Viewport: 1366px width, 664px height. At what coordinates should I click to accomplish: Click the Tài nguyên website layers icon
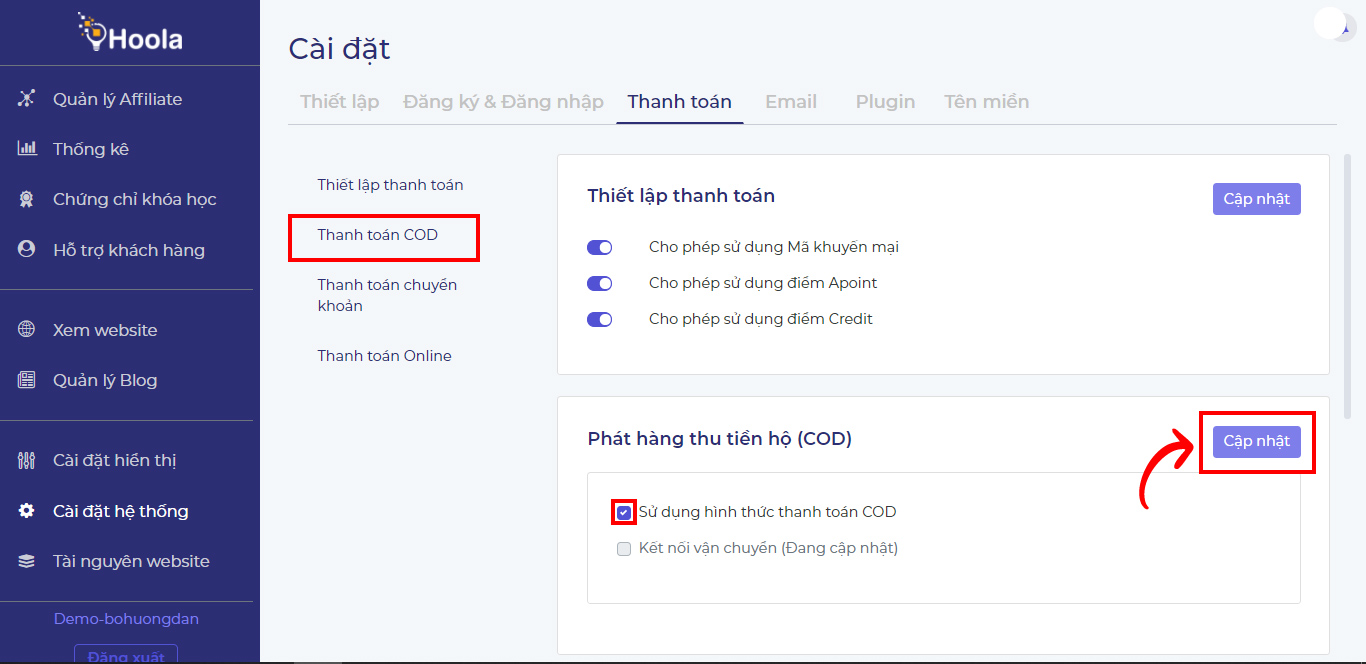tap(27, 561)
